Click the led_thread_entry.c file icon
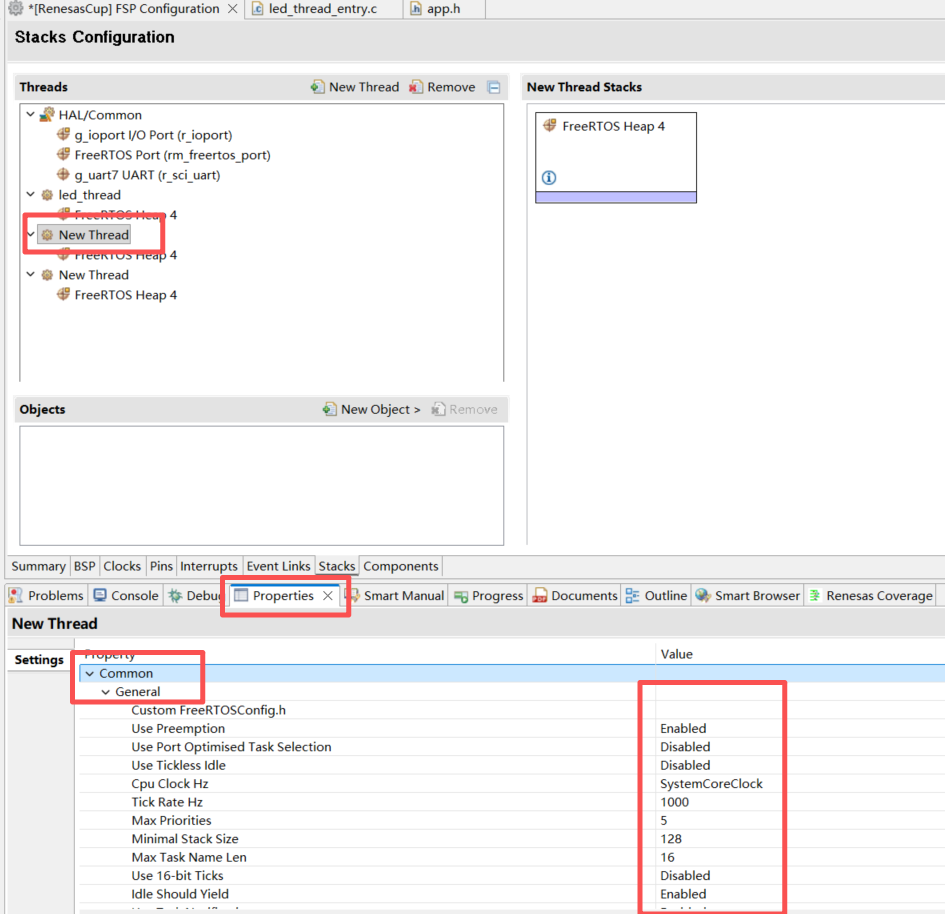 tap(257, 8)
